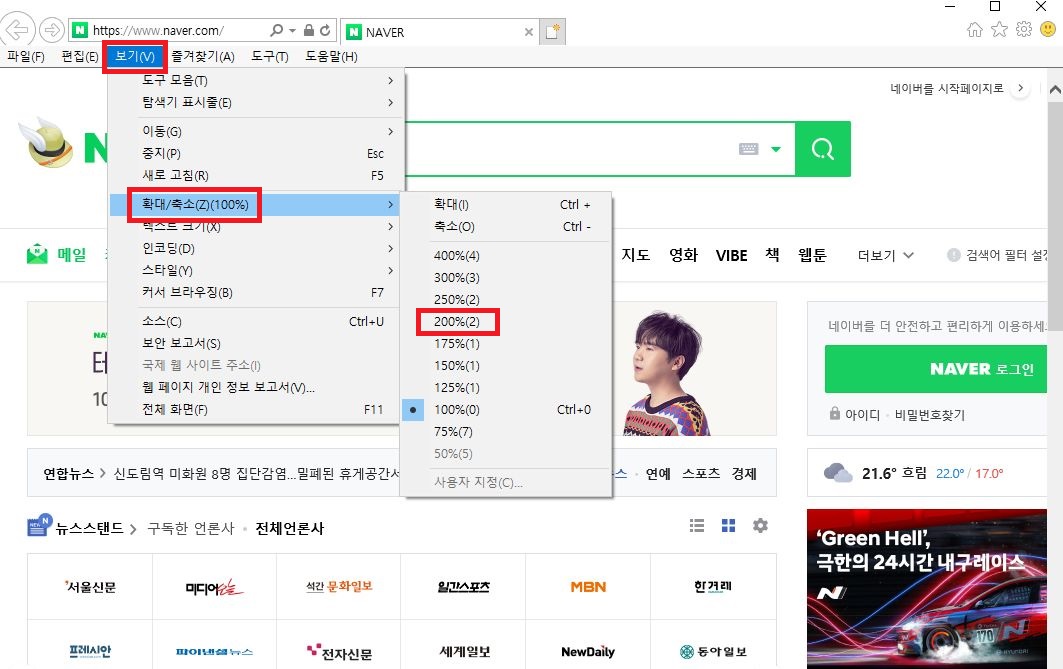
Task: Expand the 이동(G) submenu
Action: [257, 131]
